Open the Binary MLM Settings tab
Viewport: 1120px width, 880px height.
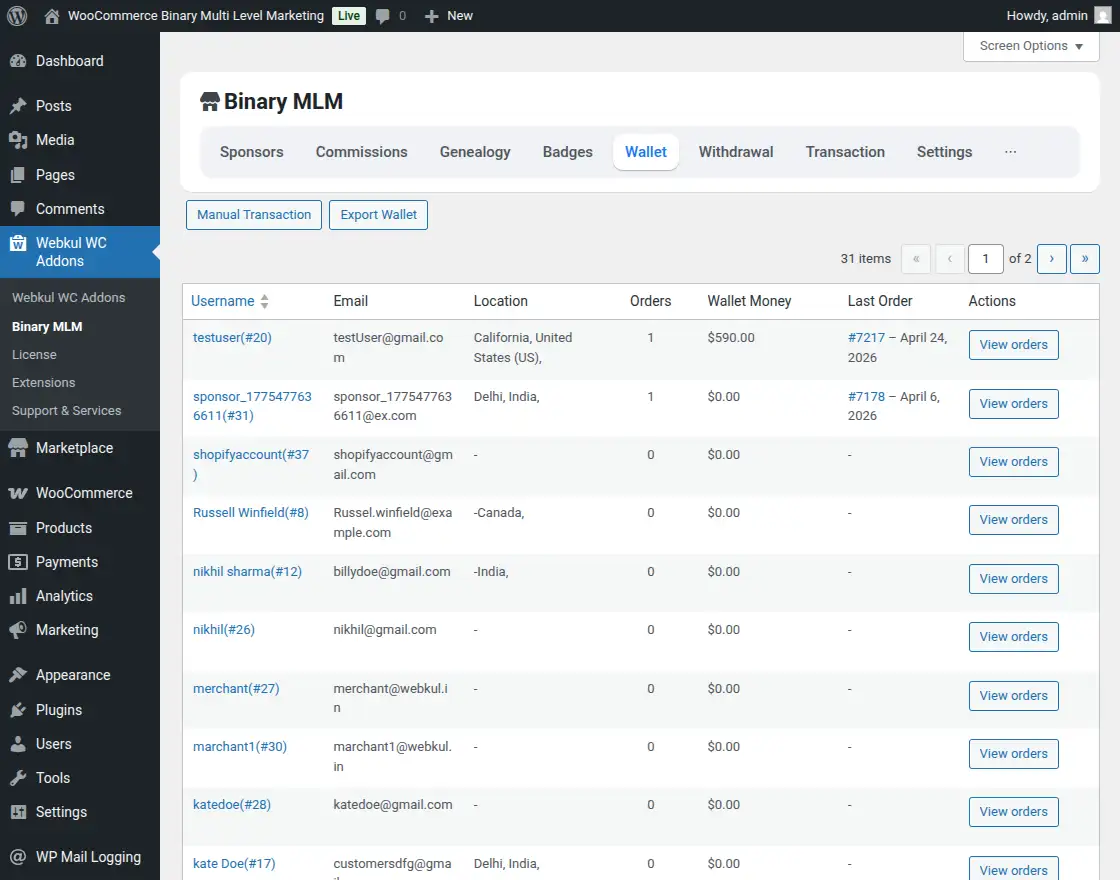(944, 152)
